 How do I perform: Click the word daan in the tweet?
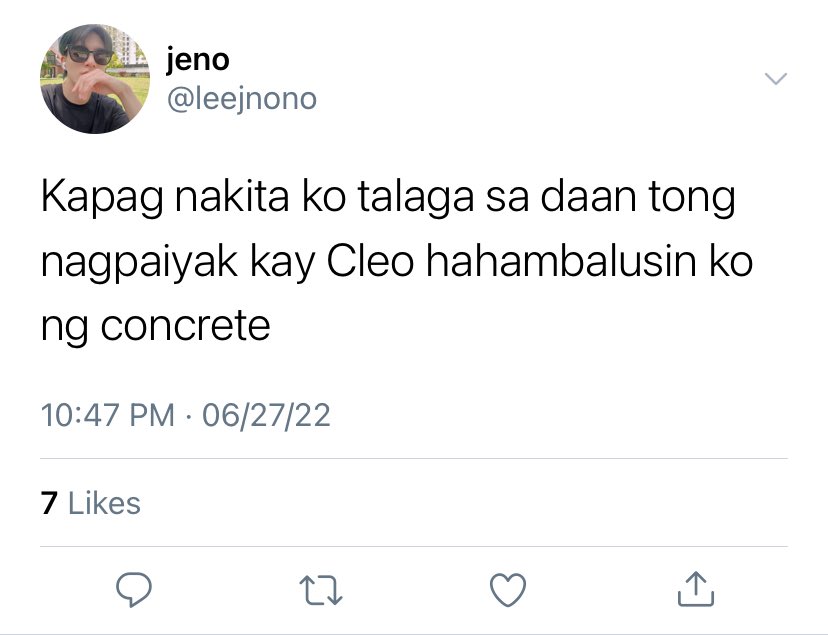(588, 196)
